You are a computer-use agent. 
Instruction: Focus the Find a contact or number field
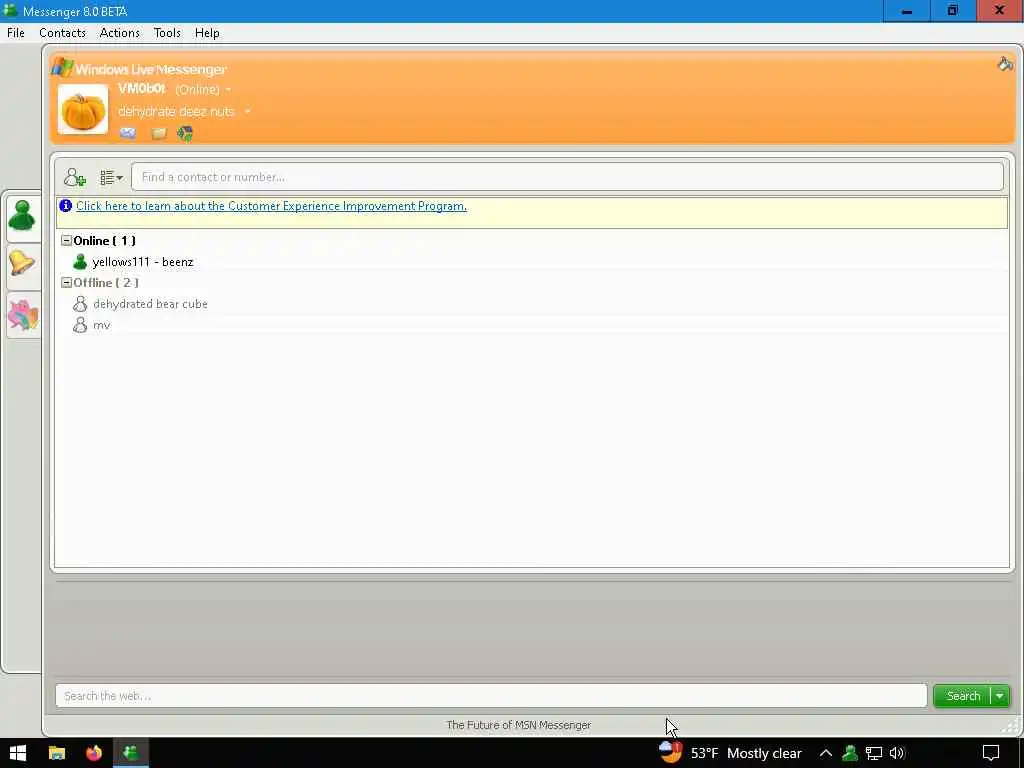(567, 177)
